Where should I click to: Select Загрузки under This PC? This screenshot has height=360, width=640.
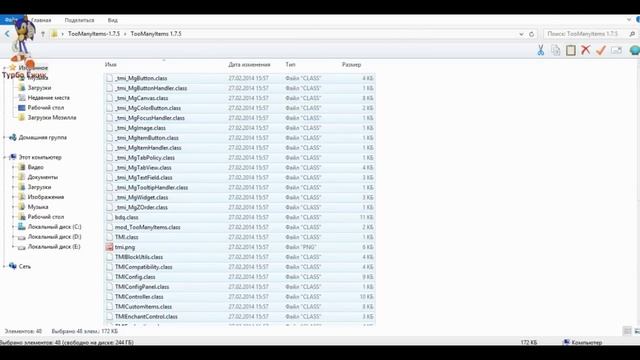point(39,187)
